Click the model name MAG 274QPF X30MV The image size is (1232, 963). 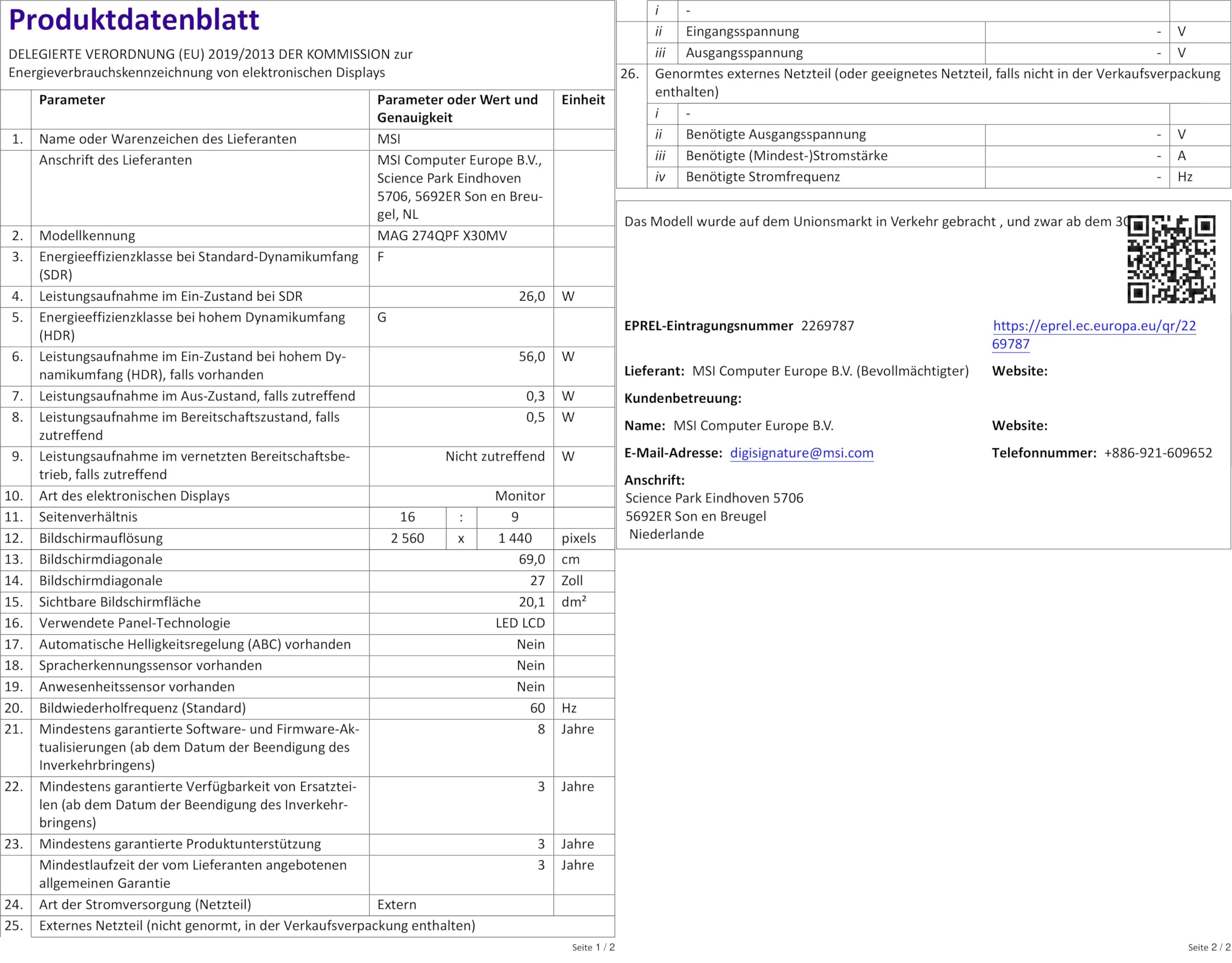442,236
